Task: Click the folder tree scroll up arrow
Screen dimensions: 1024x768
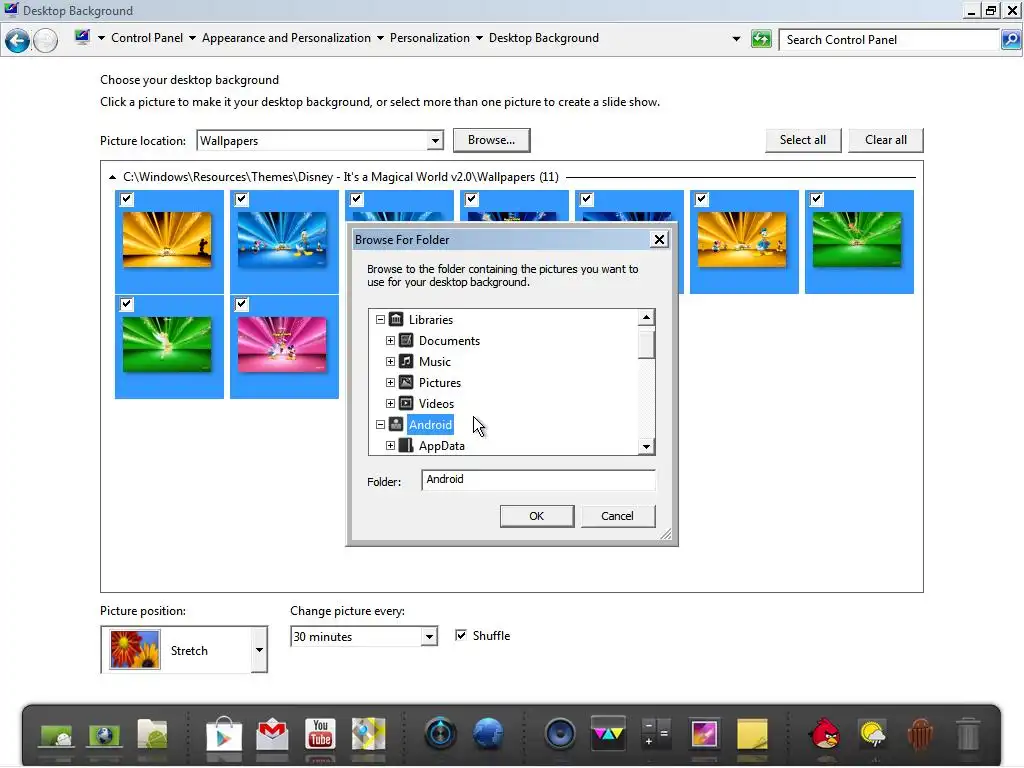Action: (646, 317)
